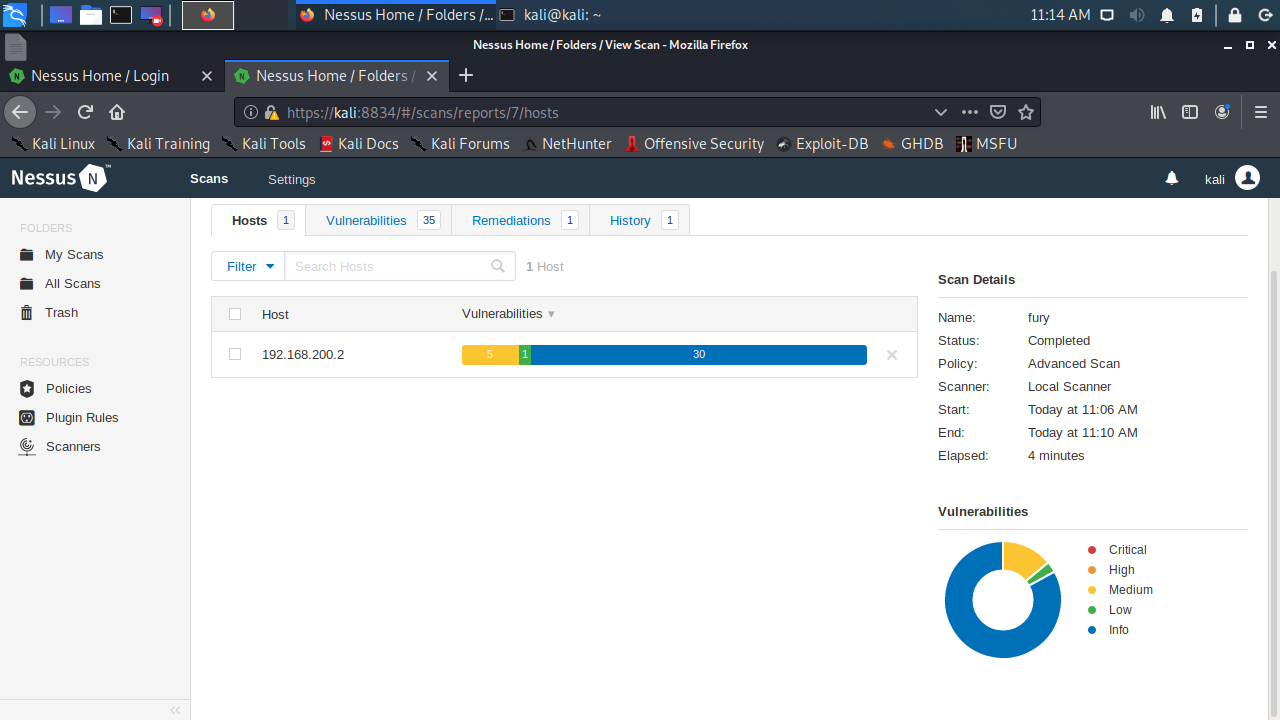Screen dimensions: 1280x720
Task: Select the Hosts tab
Action: (258, 220)
